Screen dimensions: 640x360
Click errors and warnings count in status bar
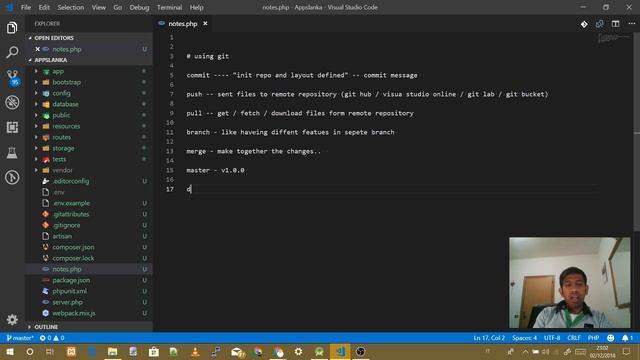point(52,338)
